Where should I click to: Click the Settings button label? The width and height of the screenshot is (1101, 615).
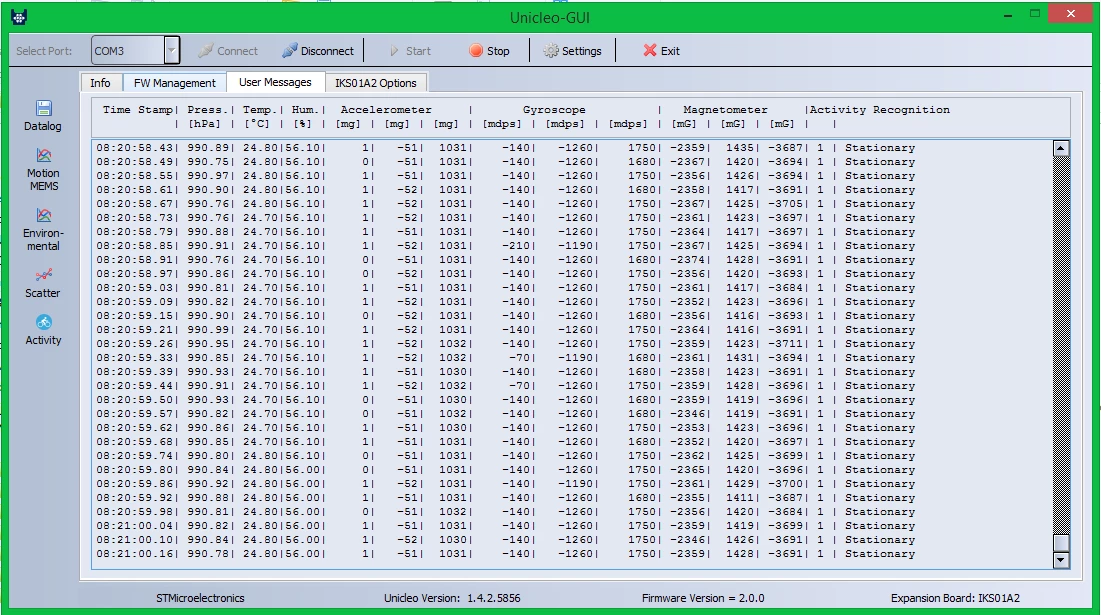tap(581, 51)
